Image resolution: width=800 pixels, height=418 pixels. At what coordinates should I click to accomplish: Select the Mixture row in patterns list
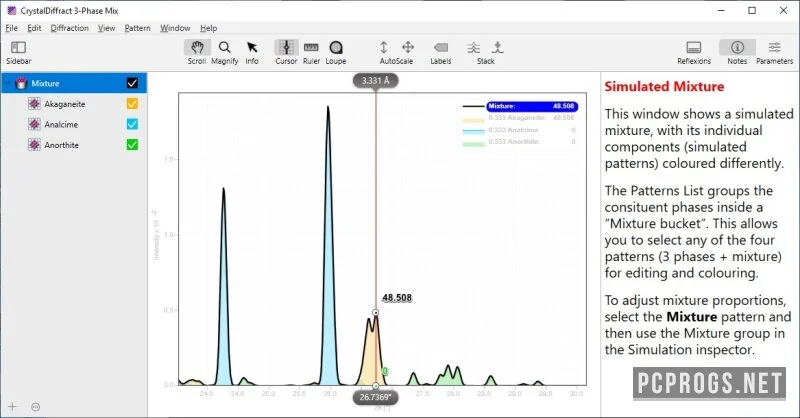click(73, 83)
